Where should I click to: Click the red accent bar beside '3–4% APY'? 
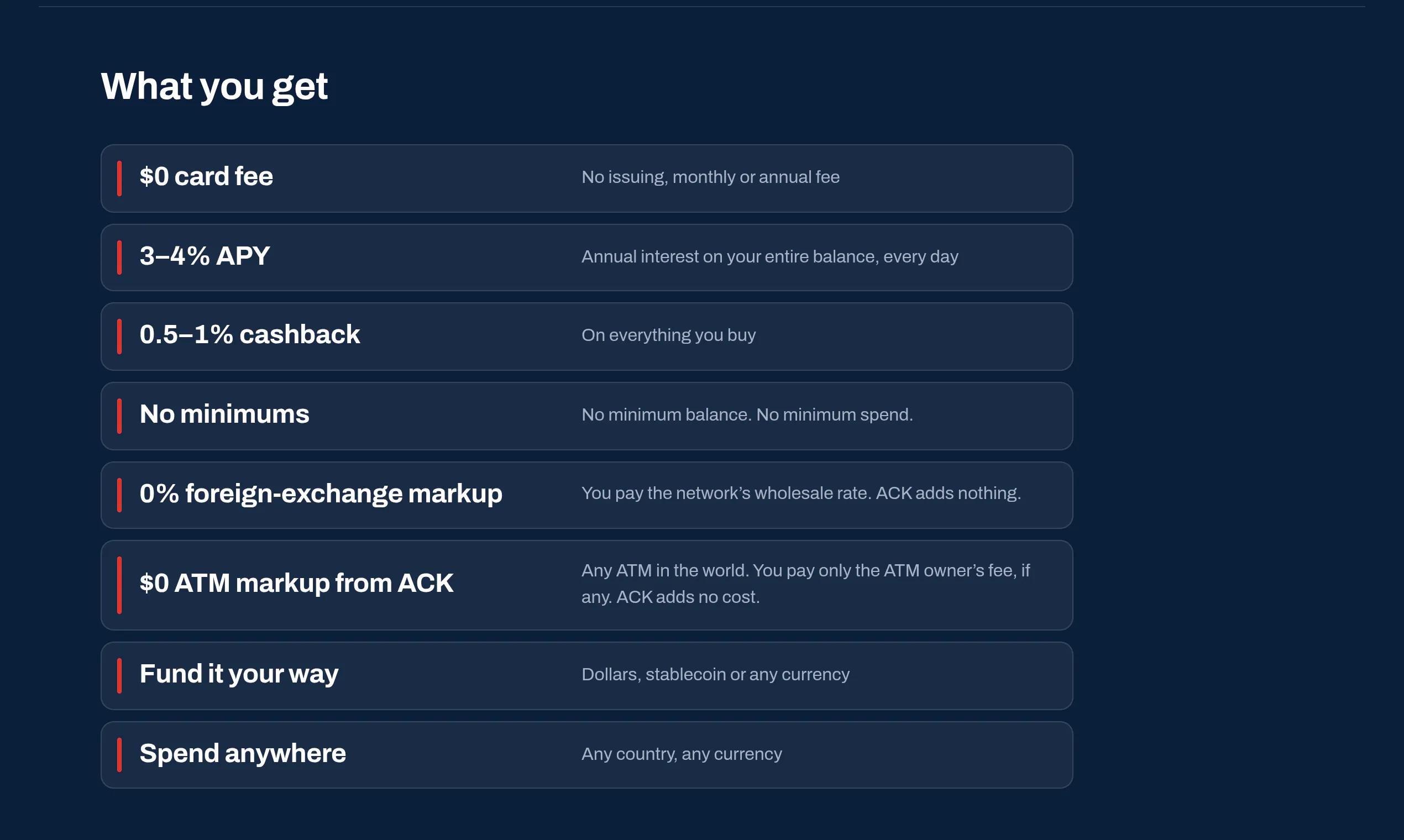[119, 258]
